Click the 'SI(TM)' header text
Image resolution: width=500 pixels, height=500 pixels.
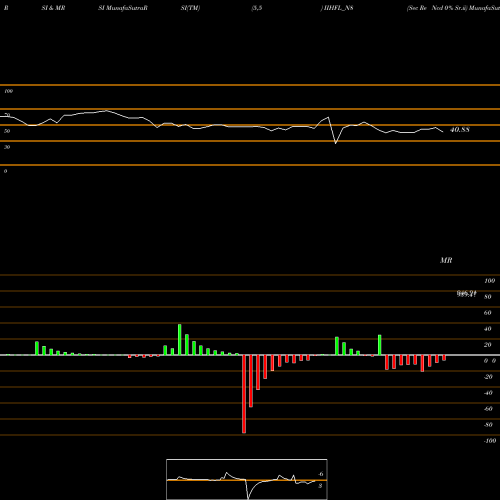190,8
